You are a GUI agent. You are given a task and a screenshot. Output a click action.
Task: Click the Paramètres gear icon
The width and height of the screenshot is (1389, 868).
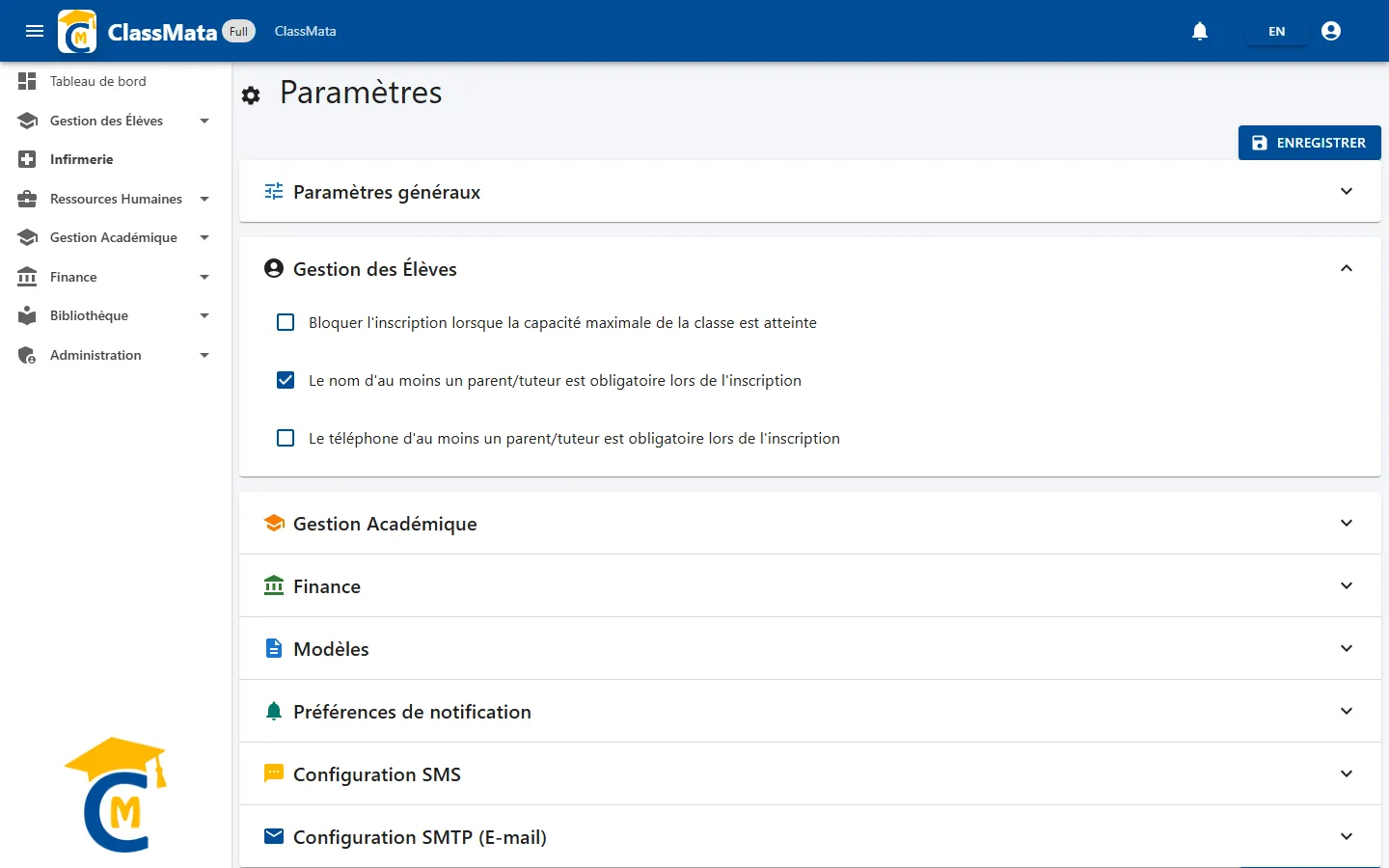[x=251, y=95]
